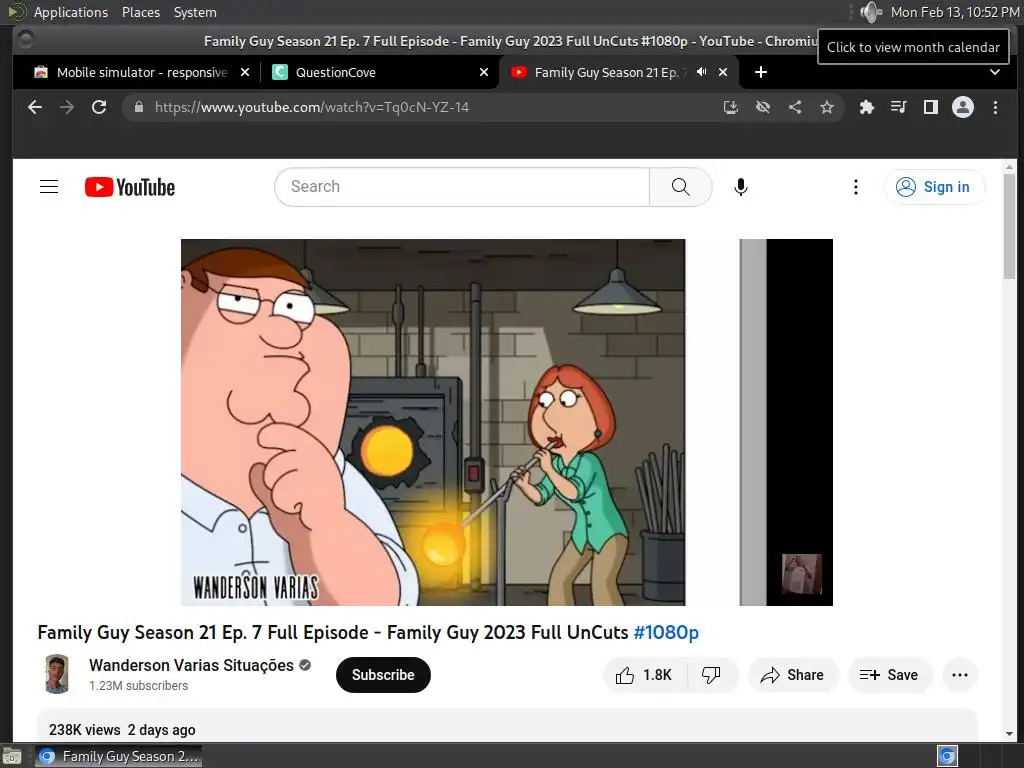View site information via the lock icon
This screenshot has width=1024, height=768.
click(138, 107)
